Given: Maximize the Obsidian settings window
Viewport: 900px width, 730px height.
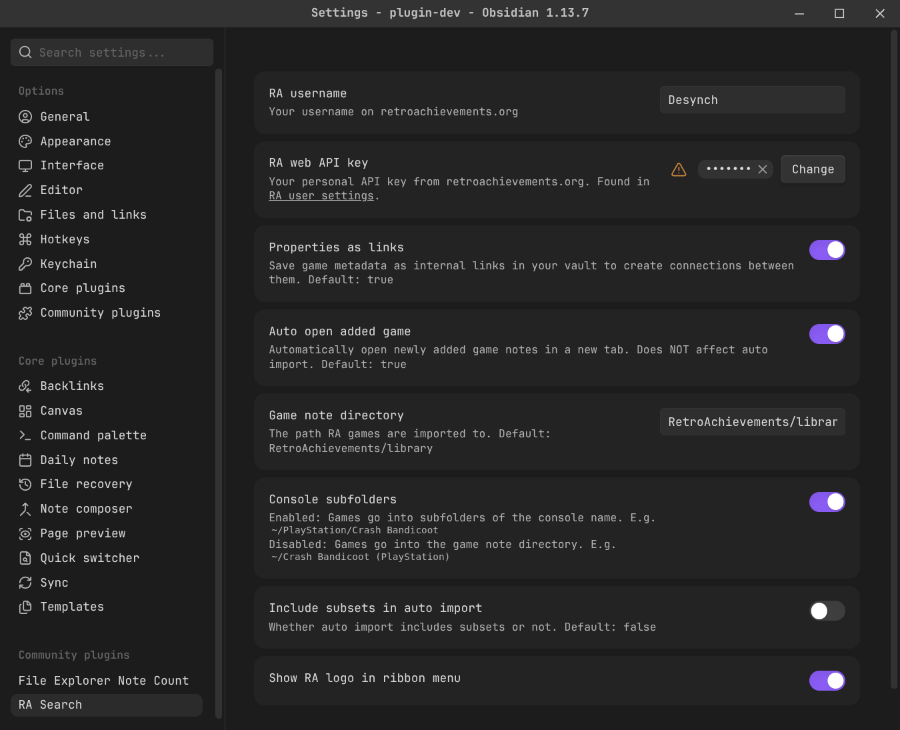Looking at the screenshot, I should (x=839, y=13).
